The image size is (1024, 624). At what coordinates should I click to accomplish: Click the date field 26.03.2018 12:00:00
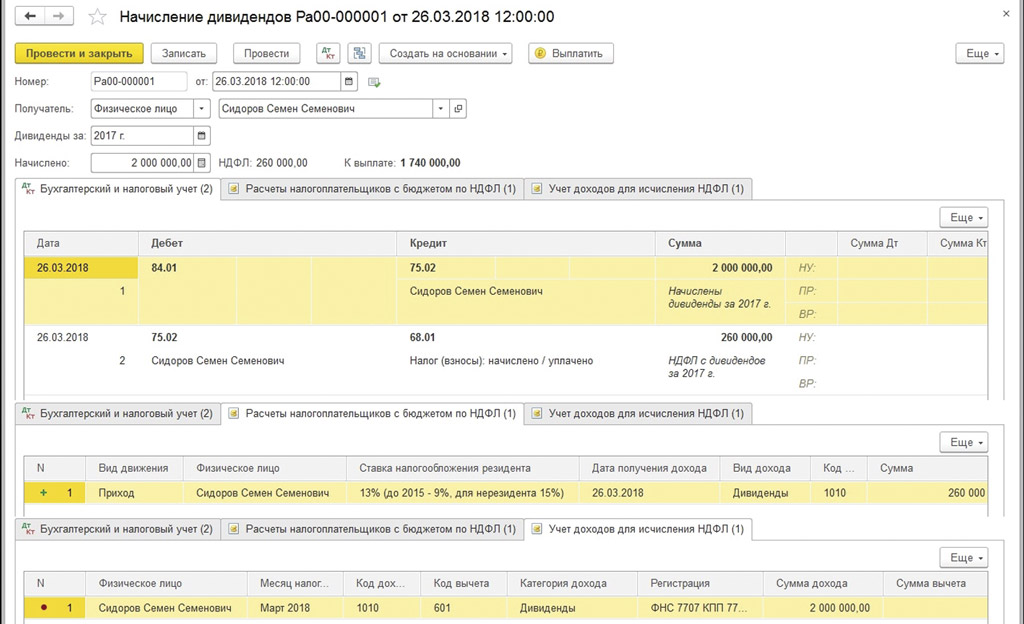tap(276, 82)
